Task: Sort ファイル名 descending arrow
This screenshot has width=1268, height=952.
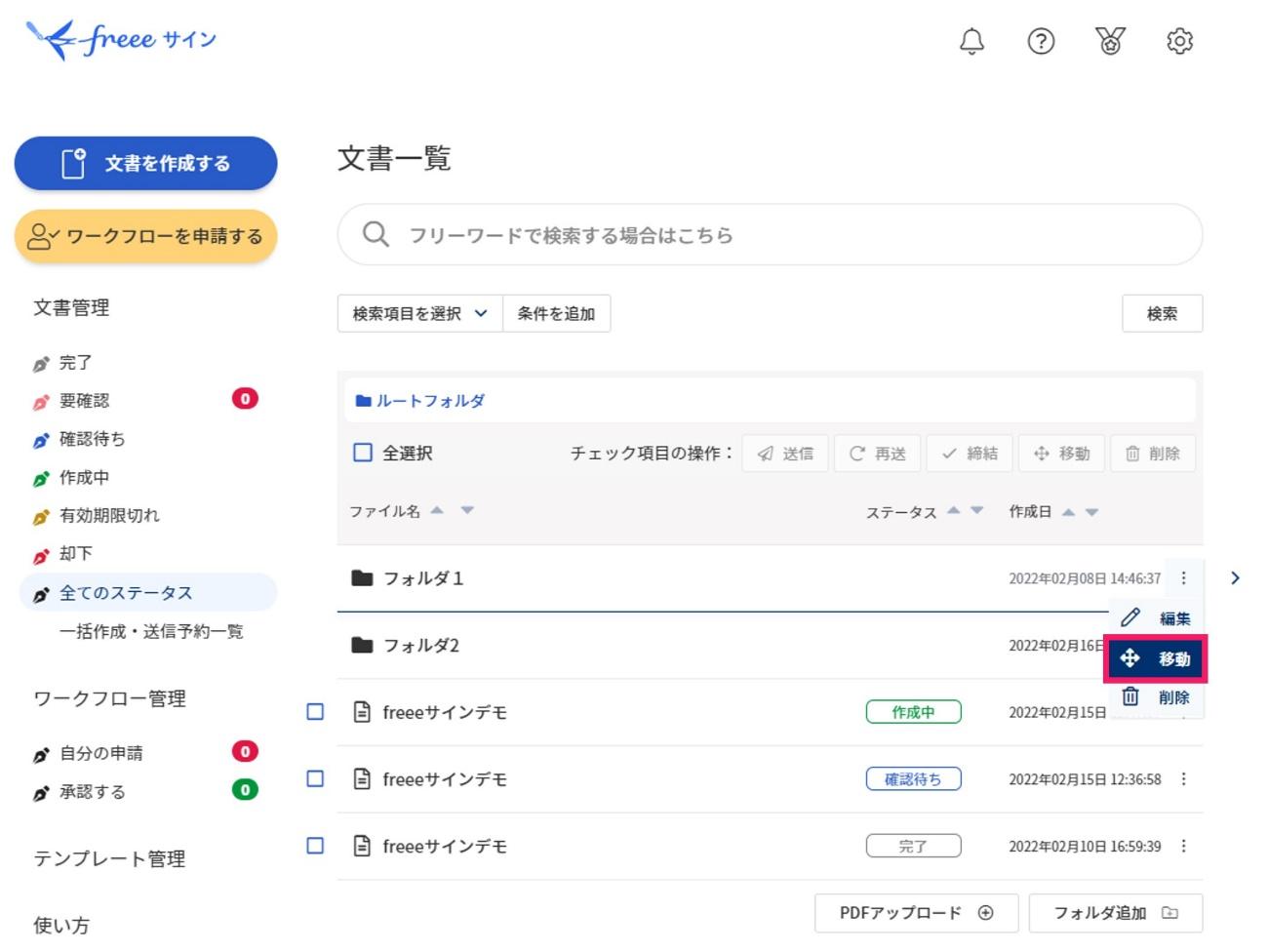Action: pos(467,510)
